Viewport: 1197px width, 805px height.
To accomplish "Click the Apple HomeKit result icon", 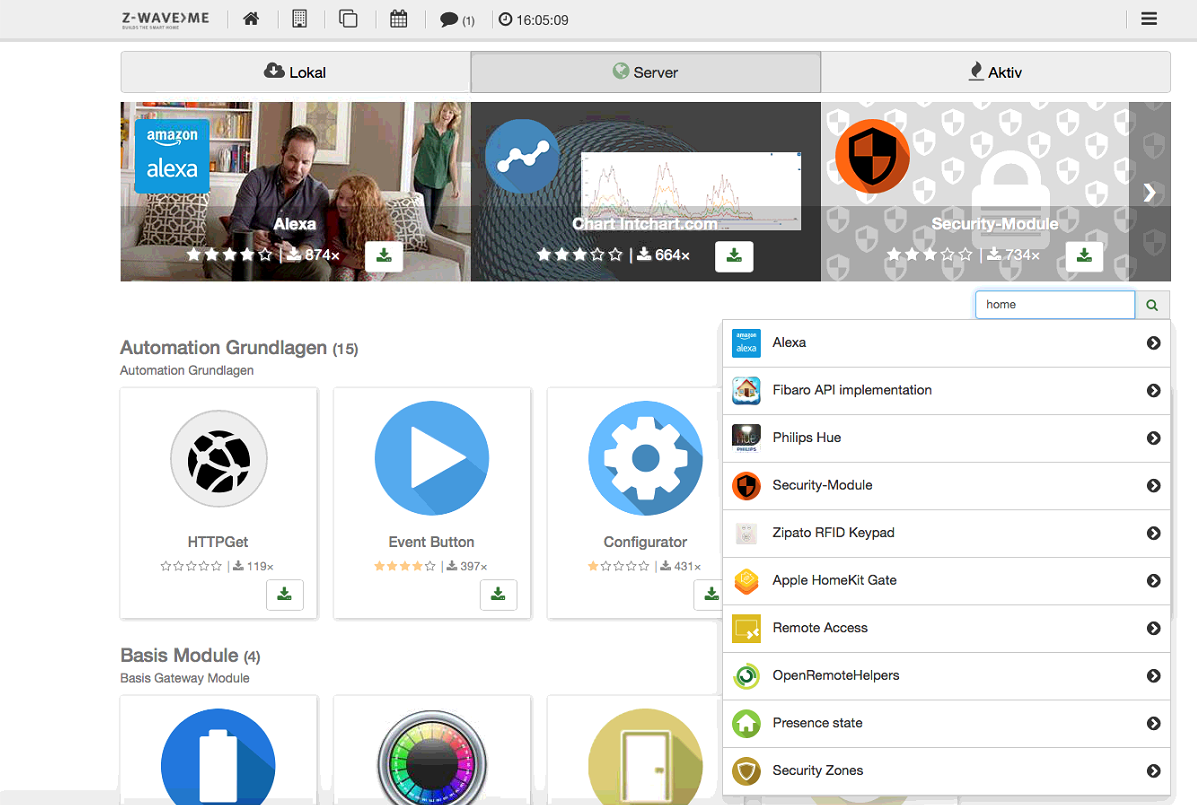I will [746, 581].
